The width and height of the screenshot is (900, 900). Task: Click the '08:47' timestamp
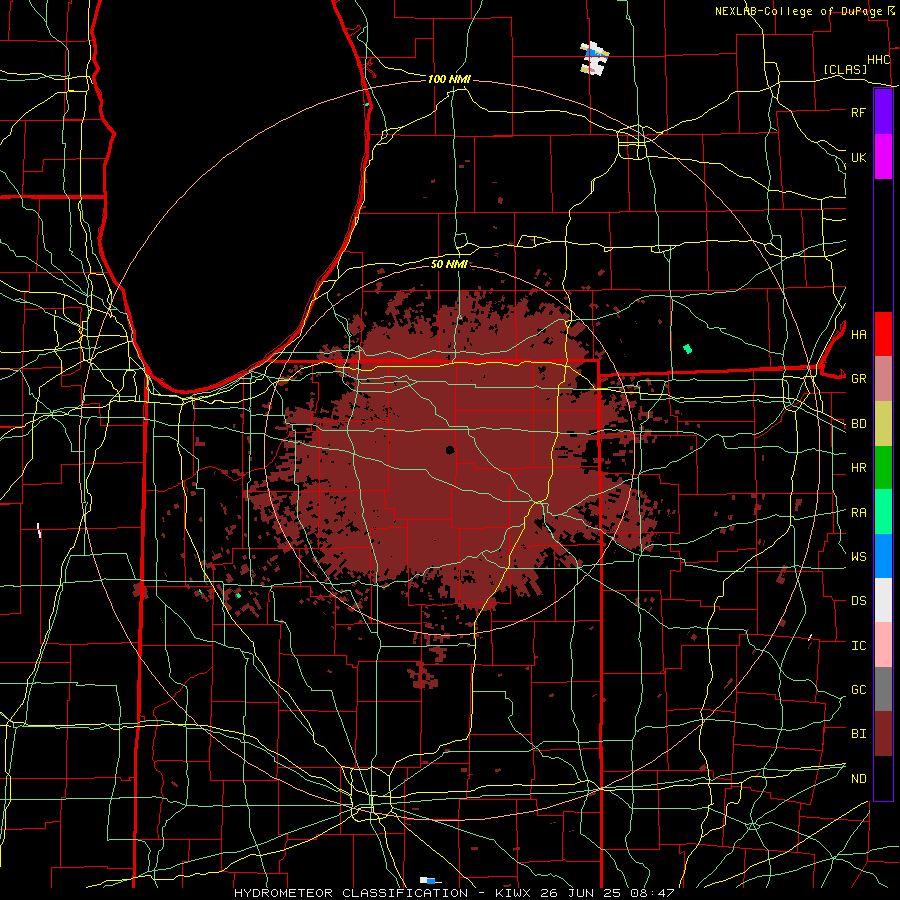tap(653, 893)
